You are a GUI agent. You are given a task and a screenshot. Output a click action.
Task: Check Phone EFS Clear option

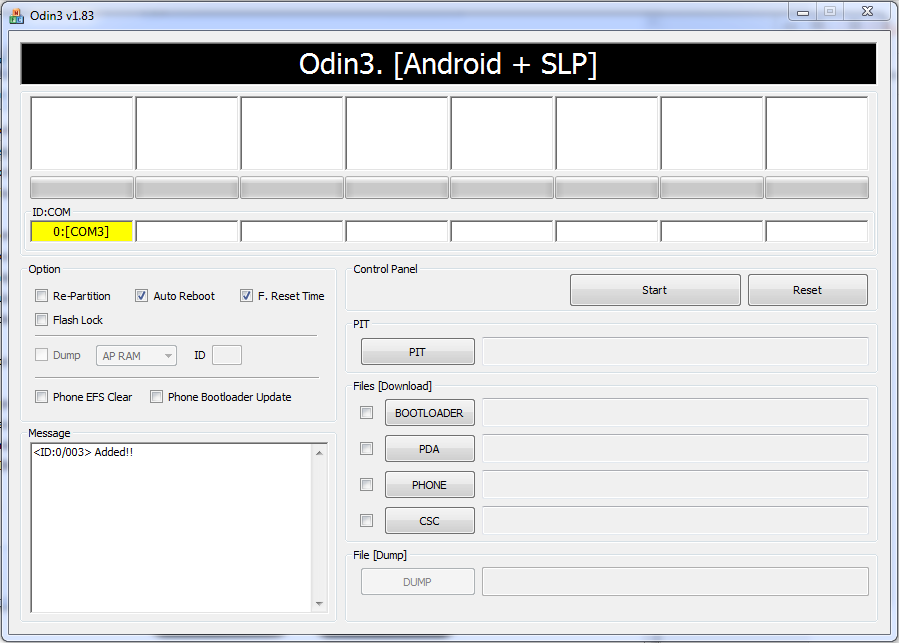pyautogui.click(x=41, y=396)
